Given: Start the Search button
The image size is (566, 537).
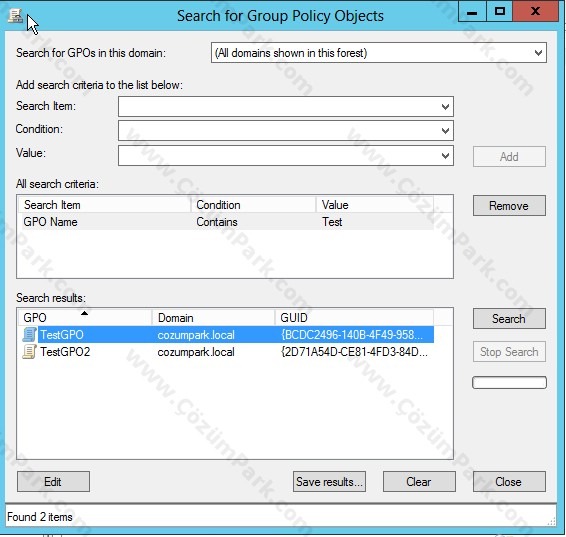Looking at the screenshot, I should pos(509,318).
